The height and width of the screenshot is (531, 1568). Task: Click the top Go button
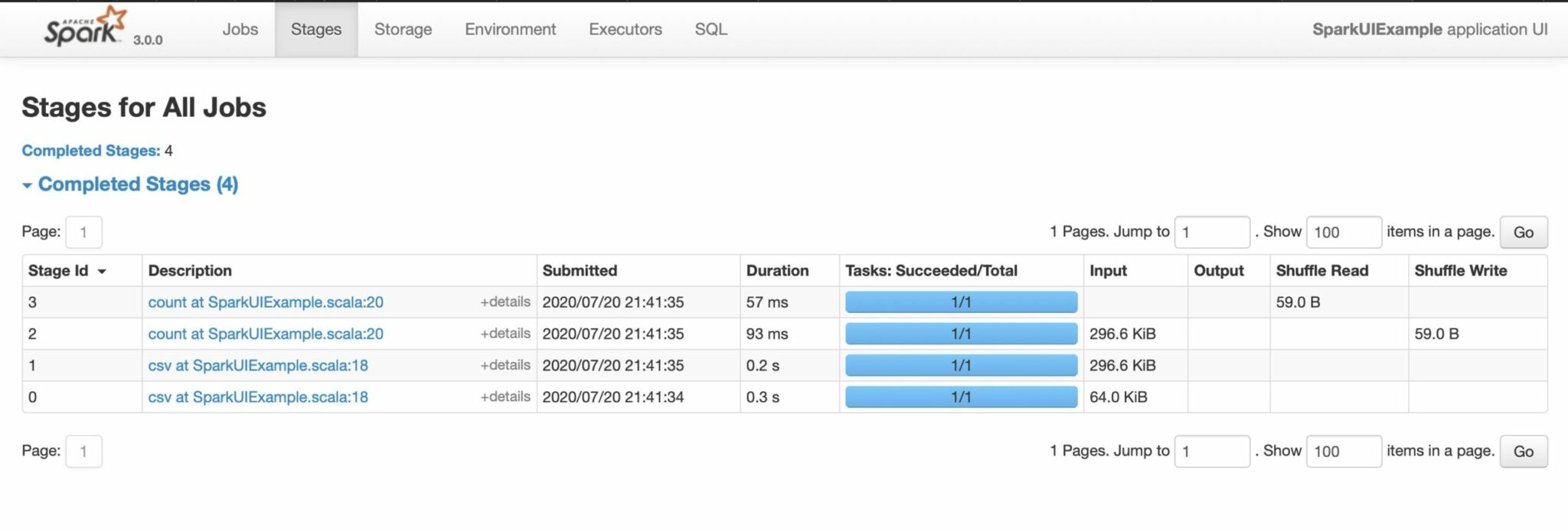point(1524,232)
